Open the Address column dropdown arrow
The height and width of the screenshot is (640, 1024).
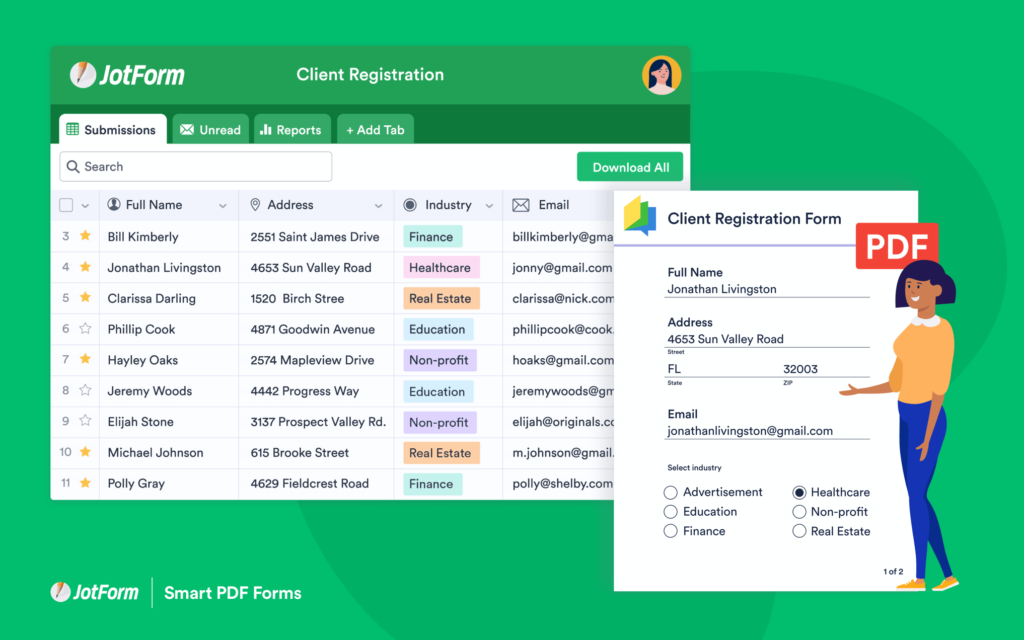click(378, 206)
